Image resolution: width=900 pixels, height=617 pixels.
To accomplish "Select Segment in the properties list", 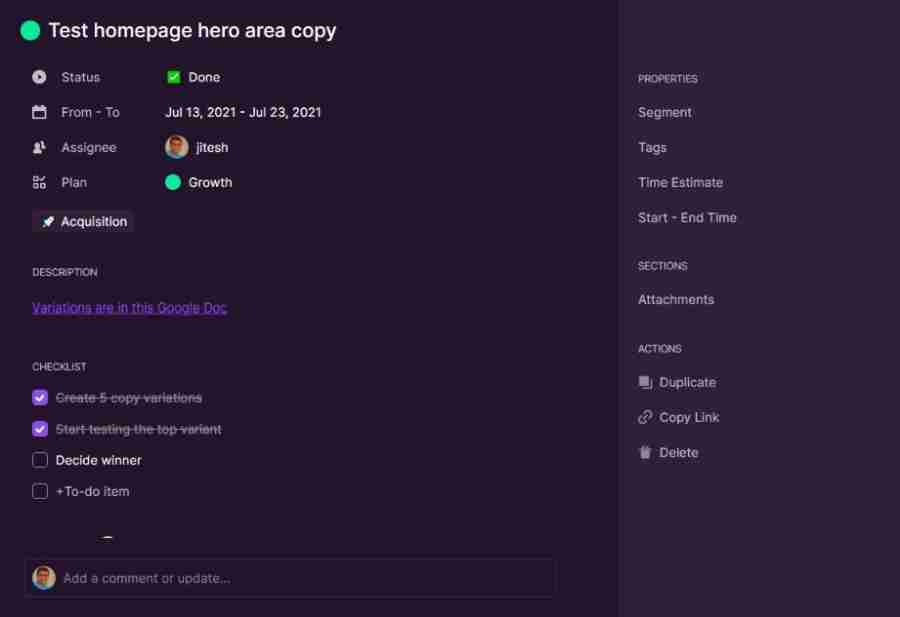I will 665,112.
